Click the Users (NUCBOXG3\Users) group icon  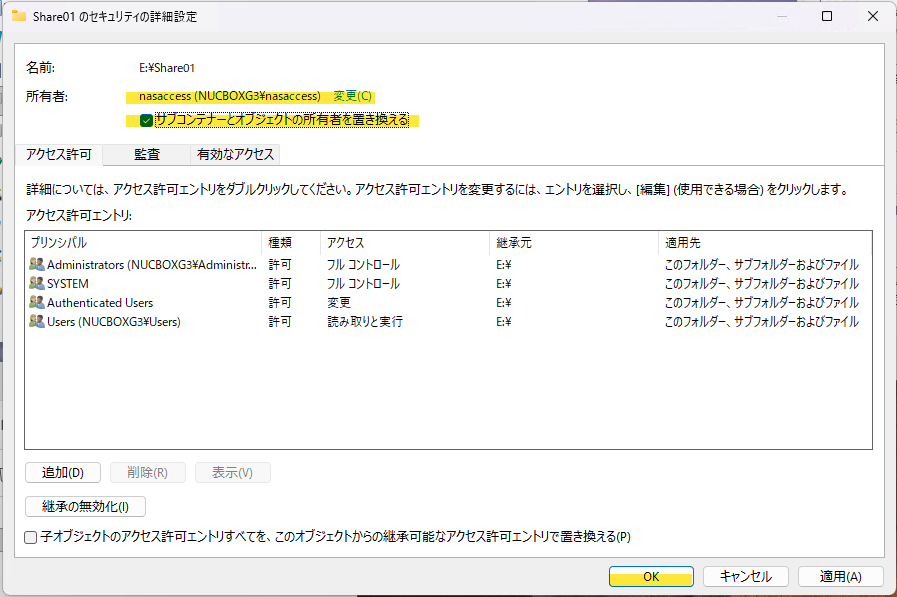[x=37, y=322]
